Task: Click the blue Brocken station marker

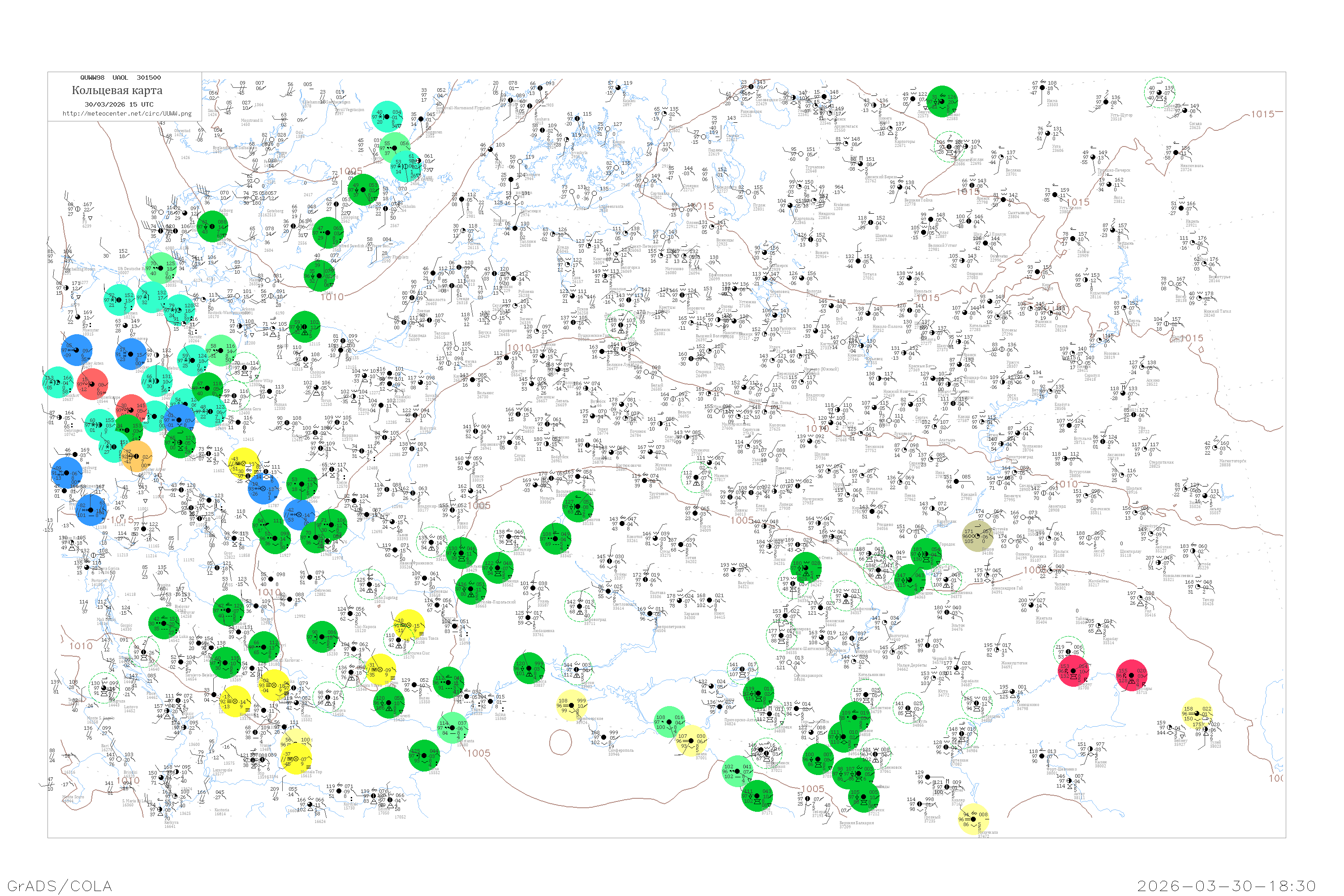Action: pyautogui.click(x=131, y=354)
